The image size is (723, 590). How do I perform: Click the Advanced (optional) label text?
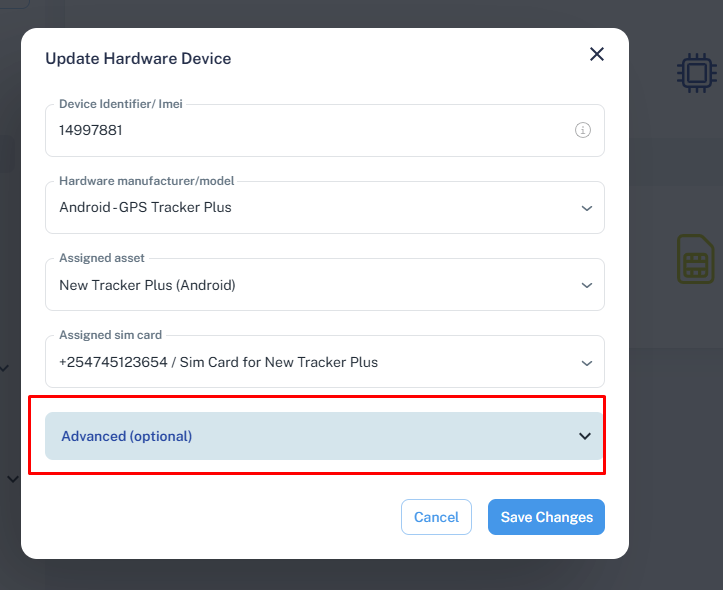[127, 436]
